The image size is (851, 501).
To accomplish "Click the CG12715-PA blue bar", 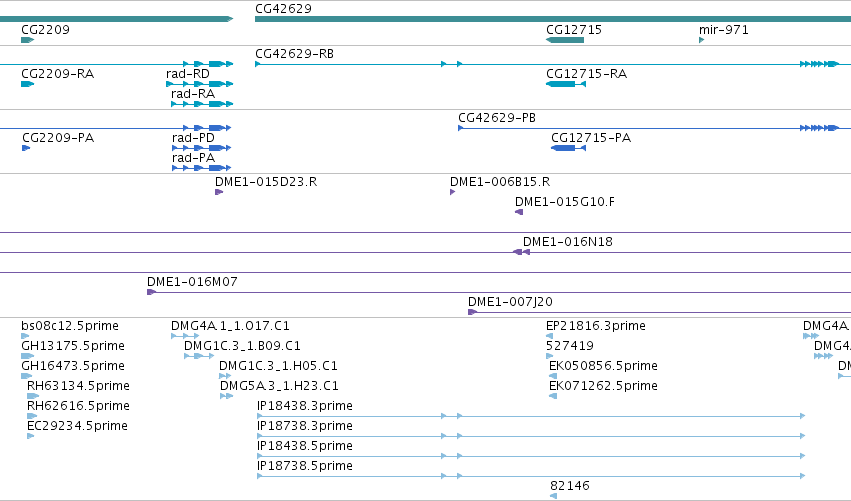I will tap(568, 148).
